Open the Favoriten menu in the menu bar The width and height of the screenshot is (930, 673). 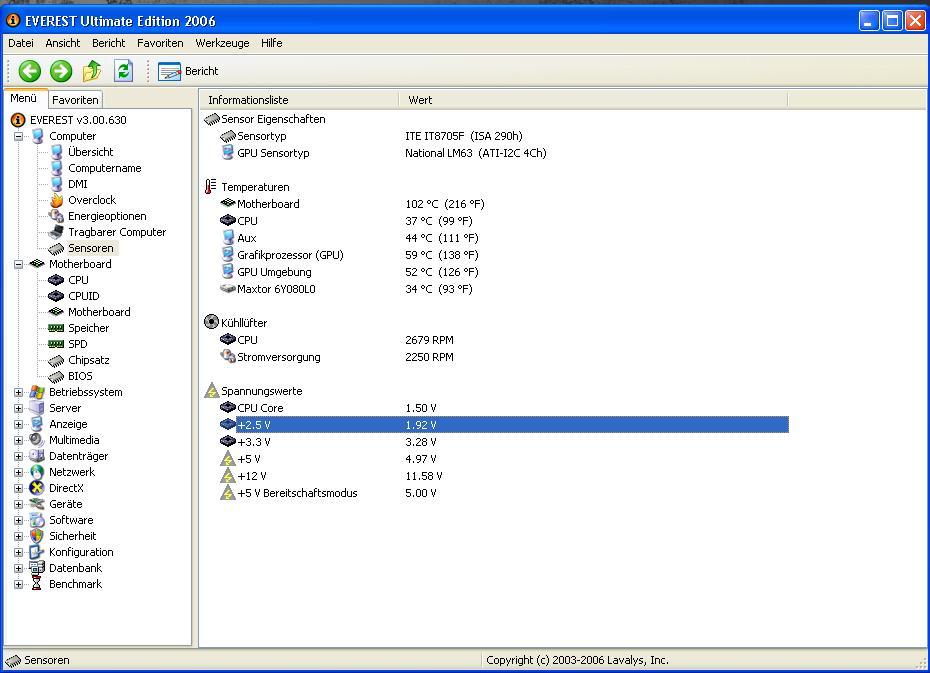160,43
